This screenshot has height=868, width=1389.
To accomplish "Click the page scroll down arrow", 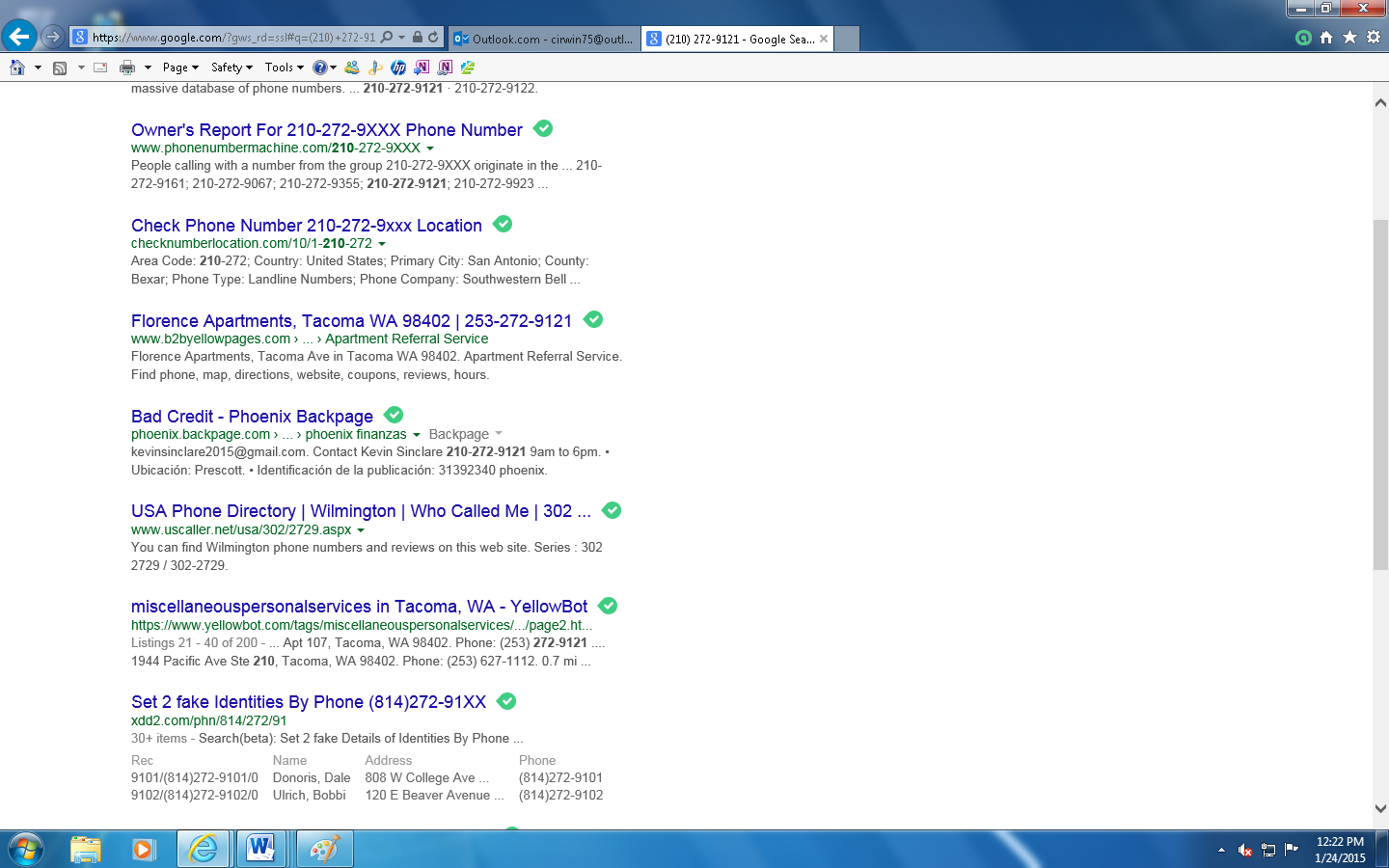I will click(x=1380, y=808).
